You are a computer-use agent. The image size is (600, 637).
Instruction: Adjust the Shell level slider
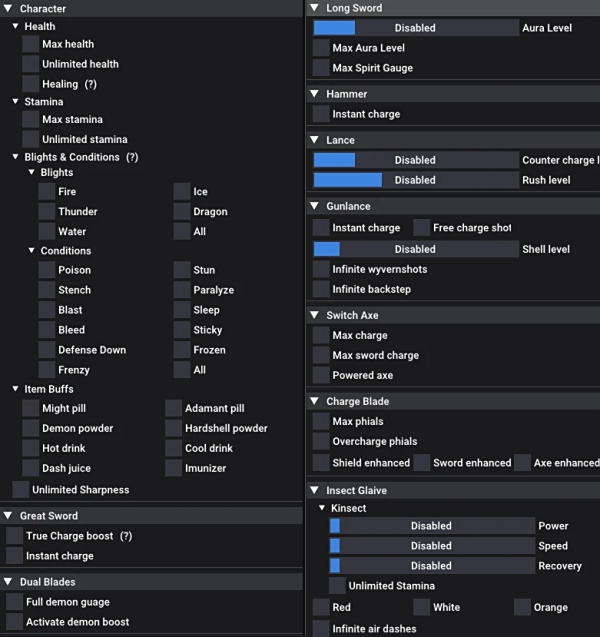[416, 249]
